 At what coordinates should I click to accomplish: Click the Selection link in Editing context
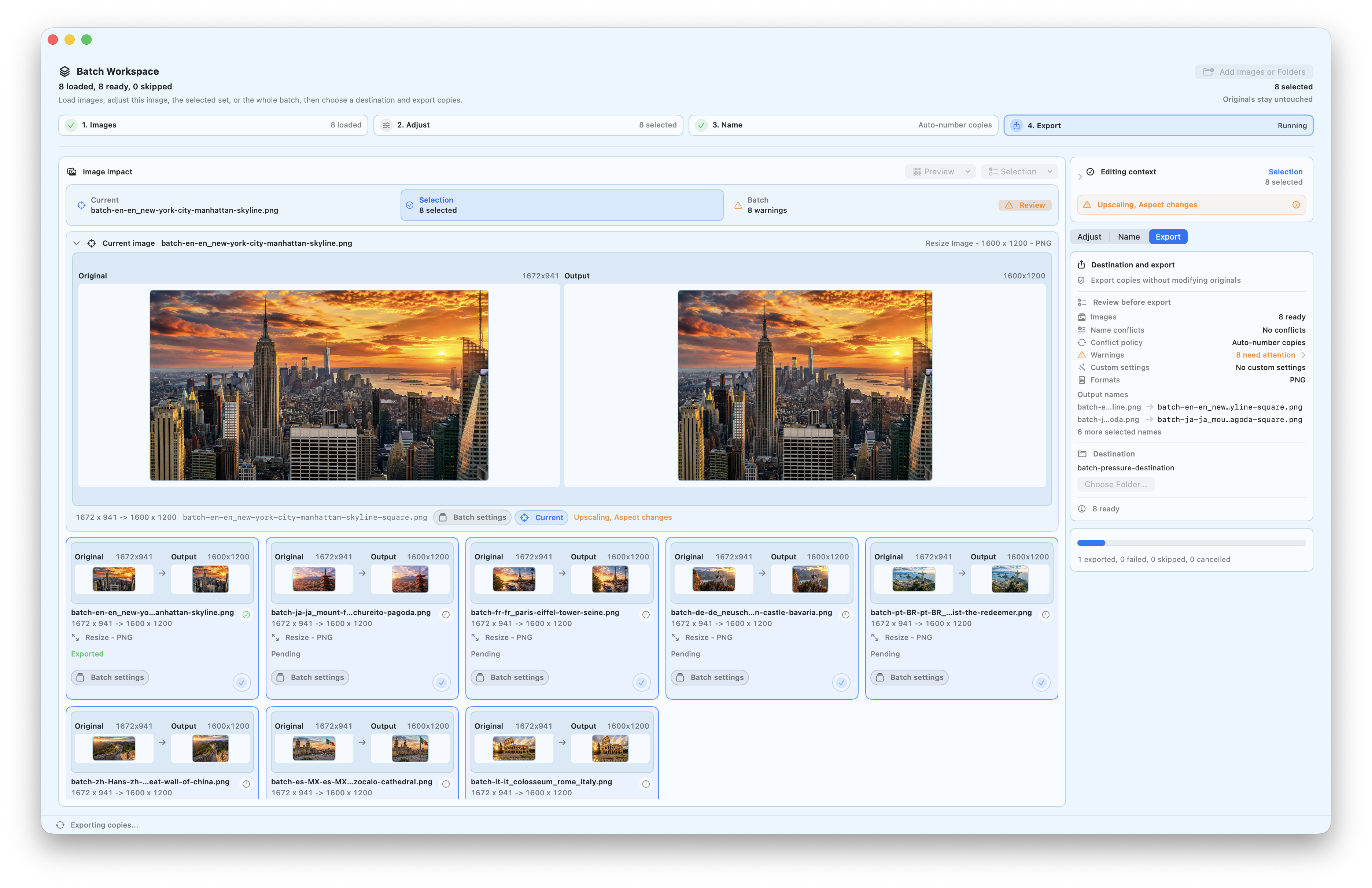[x=1285, y=172]
